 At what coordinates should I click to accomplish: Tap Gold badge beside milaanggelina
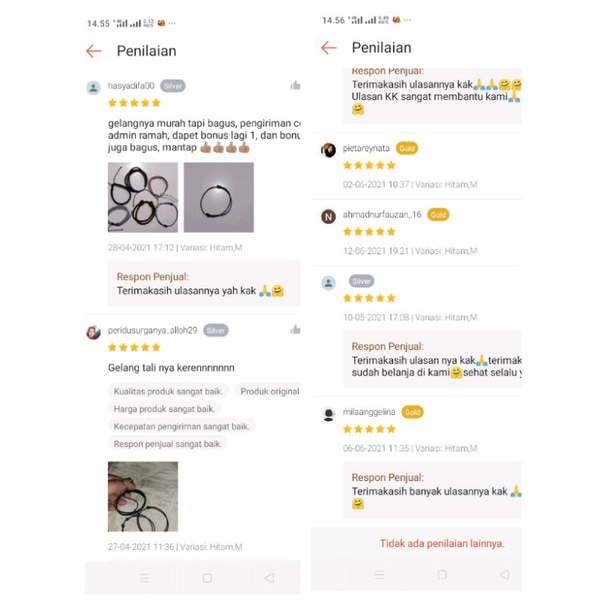coord(412,412)
